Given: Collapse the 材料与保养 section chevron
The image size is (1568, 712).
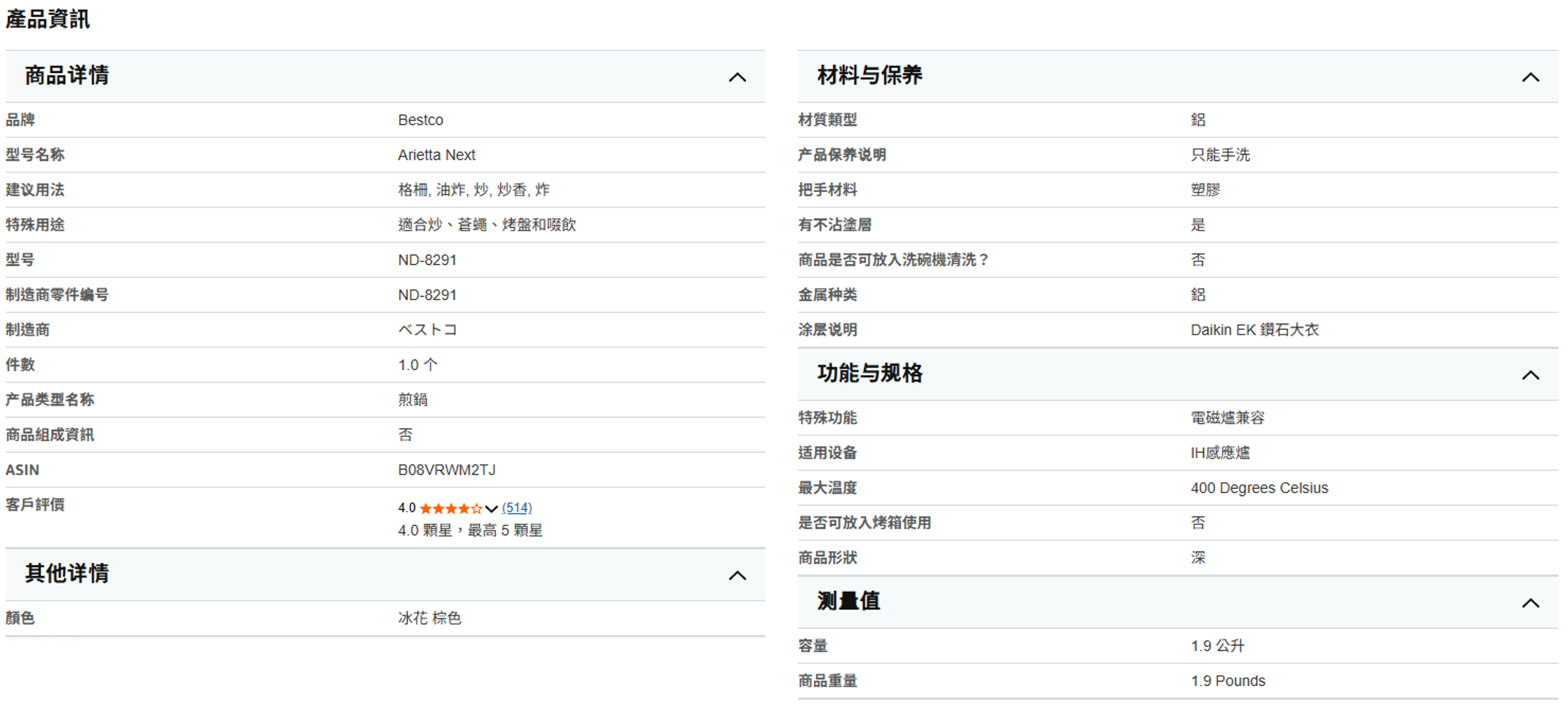Looking at the screenshot, I should click(x=1530, y=77).
